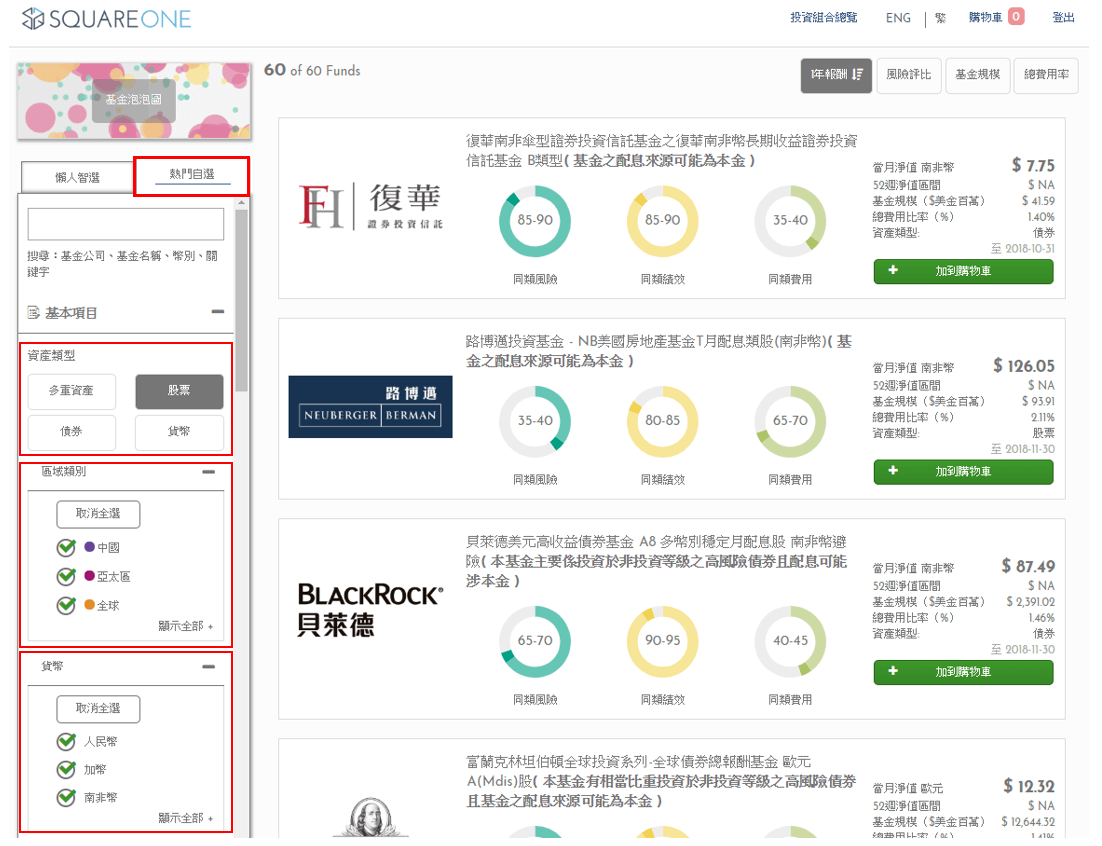Click 復華 fund 同類風險 donut 85-90
The height and width of the screenshot is (846, 1102).
(535, 221)
